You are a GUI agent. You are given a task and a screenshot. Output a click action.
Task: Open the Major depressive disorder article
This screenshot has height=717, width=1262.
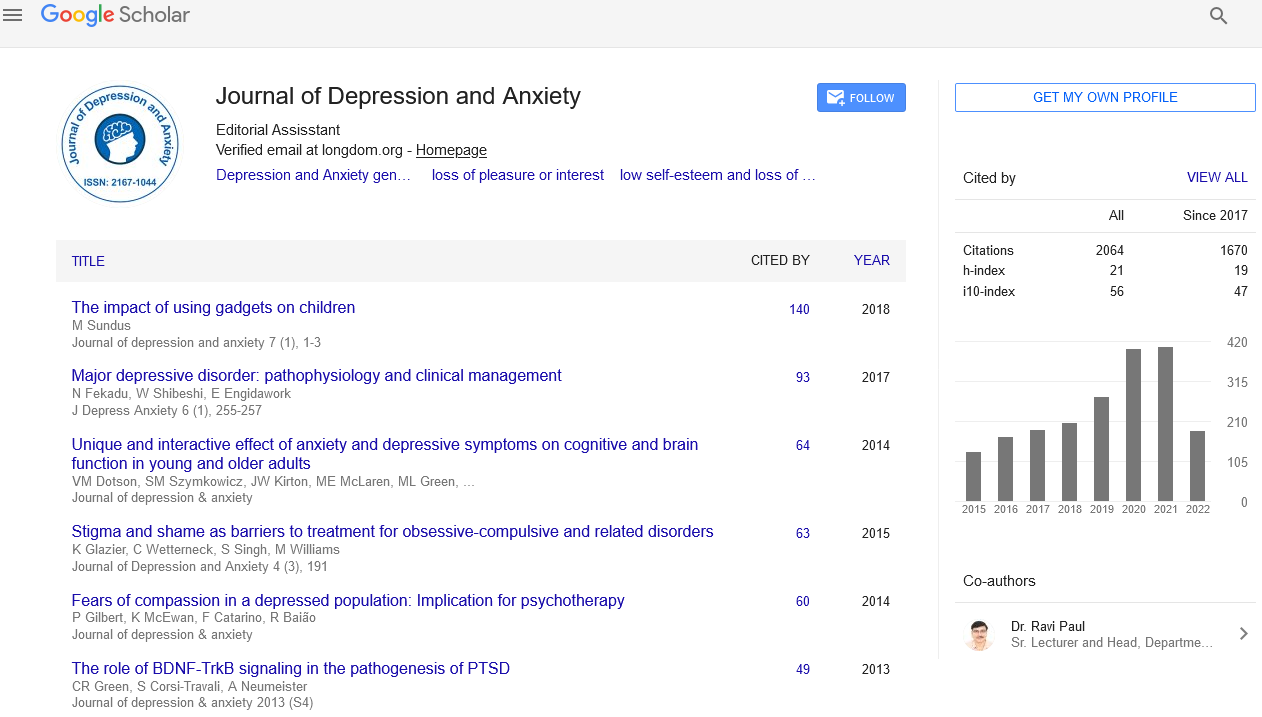[x=316, y=376]
